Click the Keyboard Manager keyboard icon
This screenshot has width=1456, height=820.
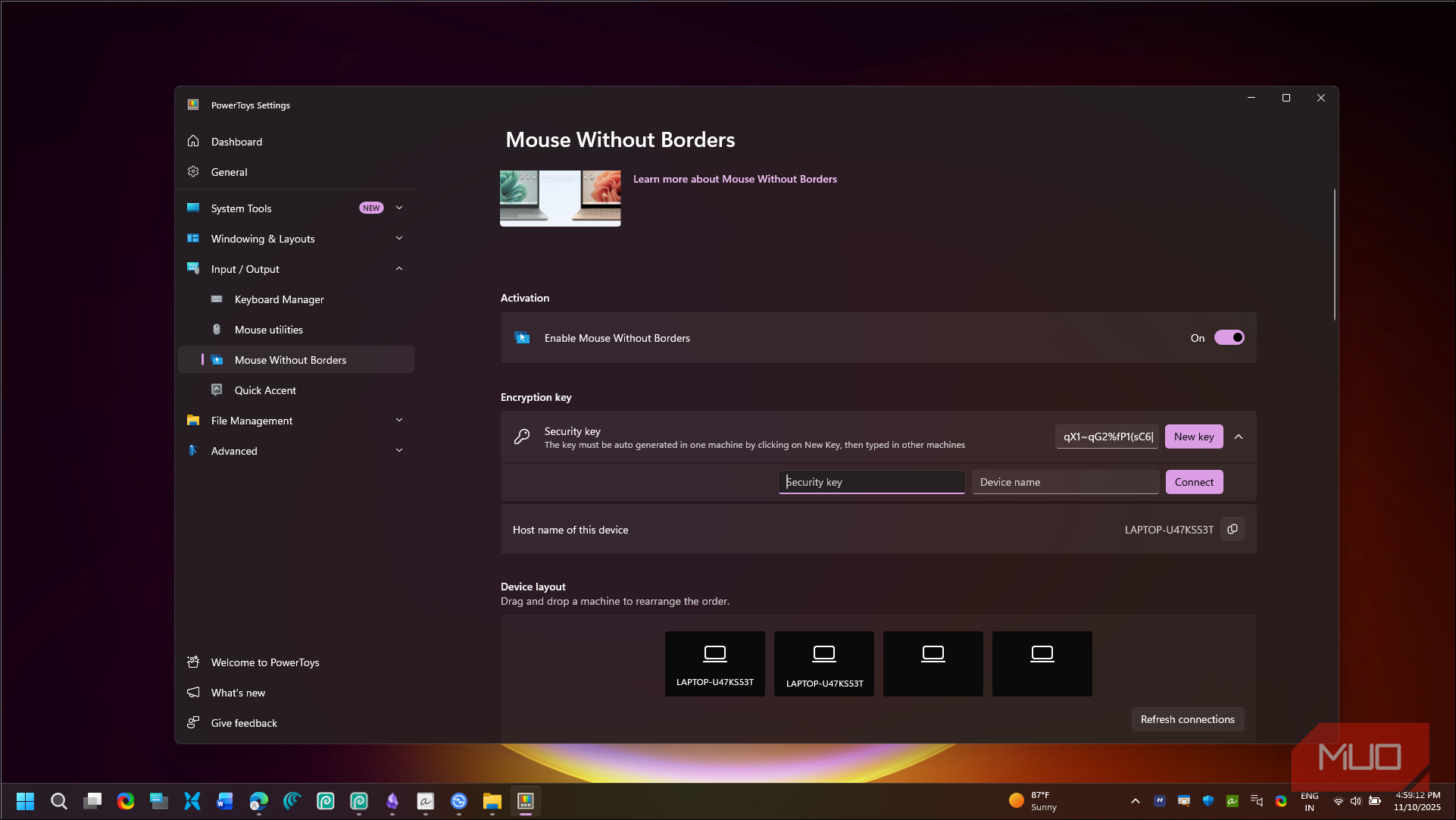pyautogui.click(x=217, y=299)
